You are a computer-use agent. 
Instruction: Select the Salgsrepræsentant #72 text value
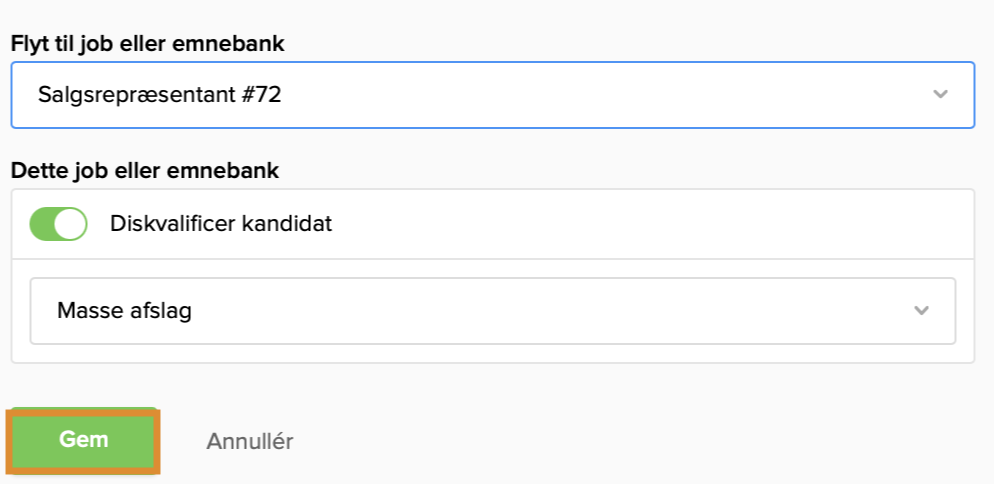tap(160, 95)
